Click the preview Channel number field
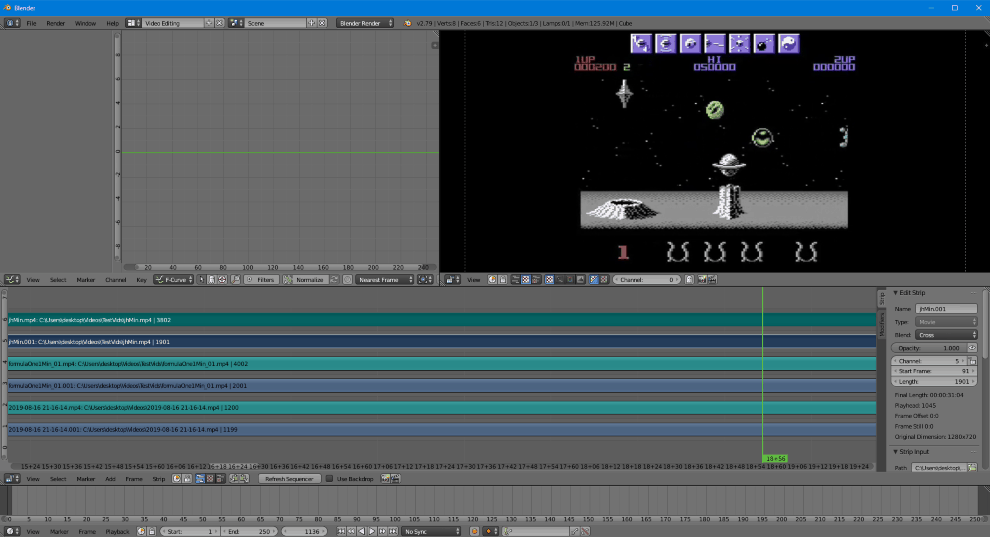 click(647, 280)
